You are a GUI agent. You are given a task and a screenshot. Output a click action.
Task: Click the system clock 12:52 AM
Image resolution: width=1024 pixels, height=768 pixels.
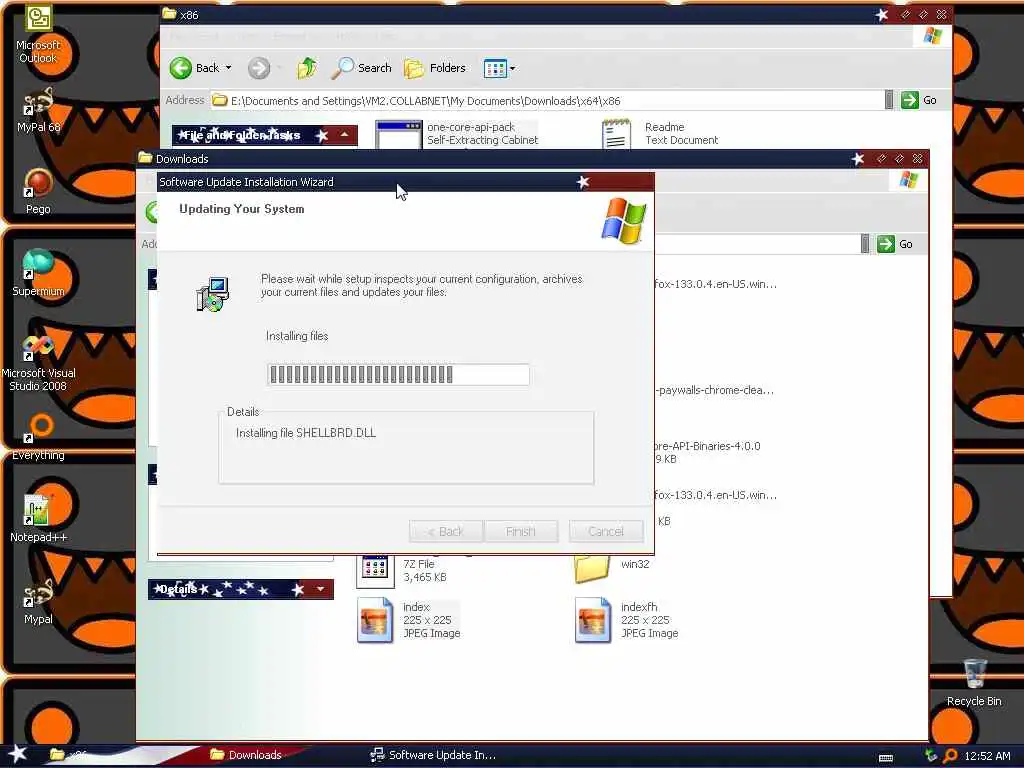(987, 756)
